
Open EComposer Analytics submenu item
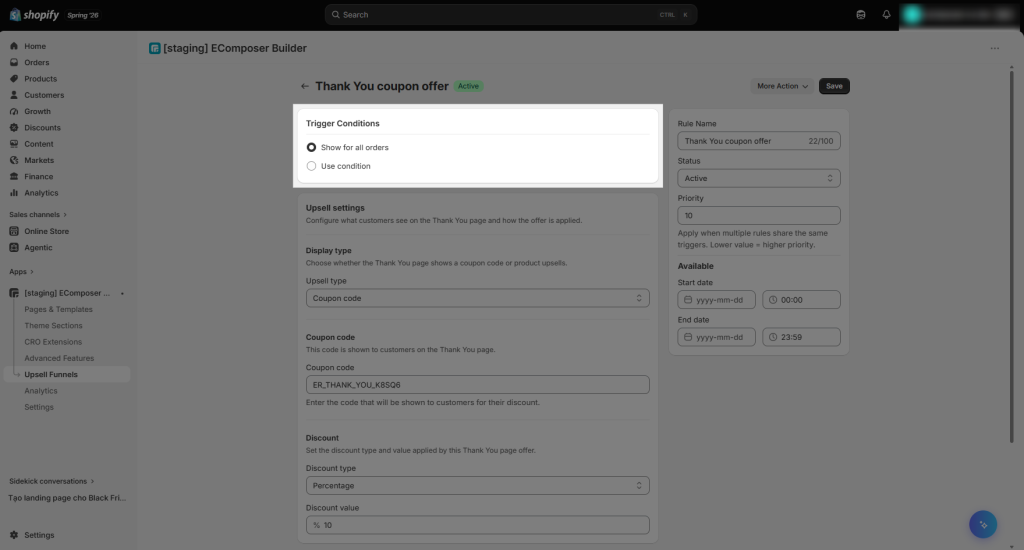41,391
